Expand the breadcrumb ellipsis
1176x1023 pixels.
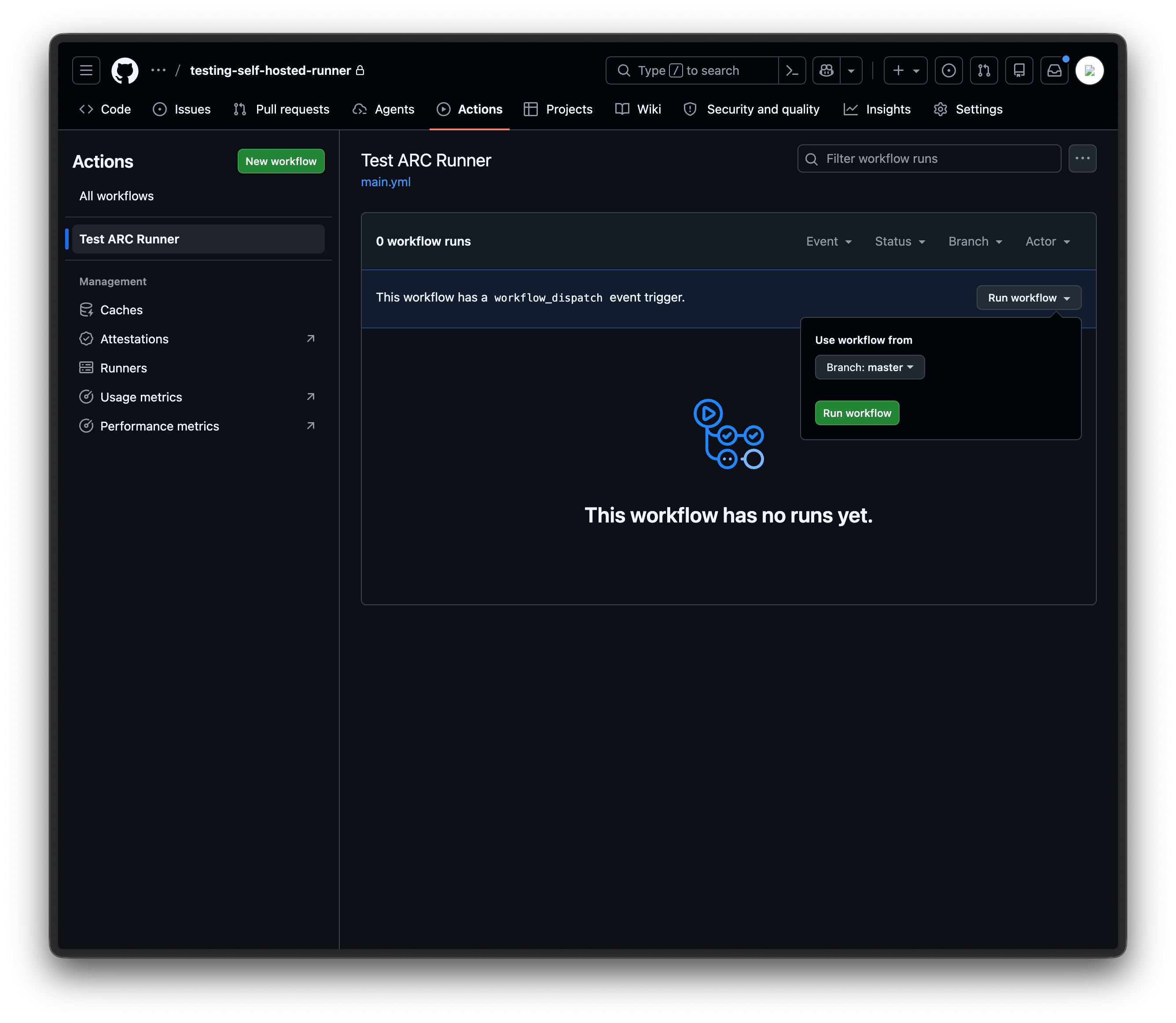click(x=158, y=70)
